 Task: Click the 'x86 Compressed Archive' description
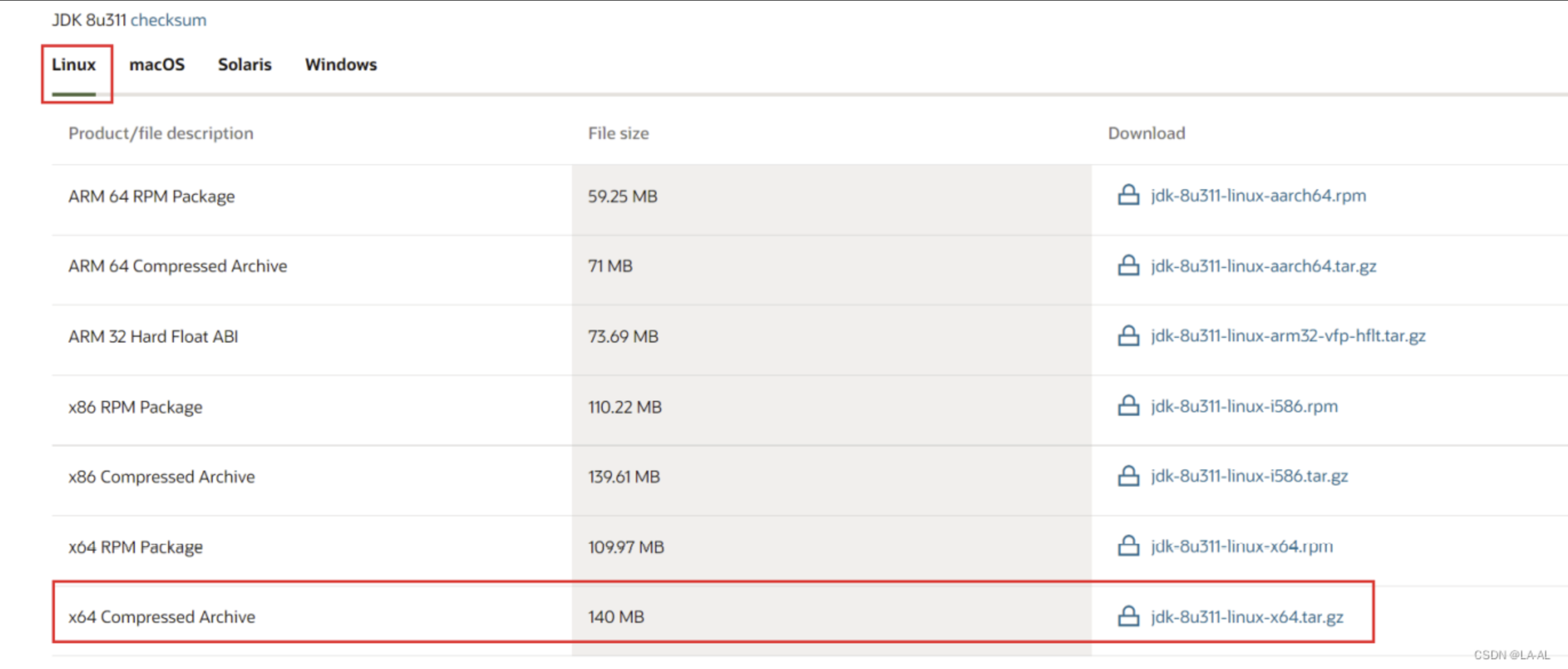(x=162, y=477)
